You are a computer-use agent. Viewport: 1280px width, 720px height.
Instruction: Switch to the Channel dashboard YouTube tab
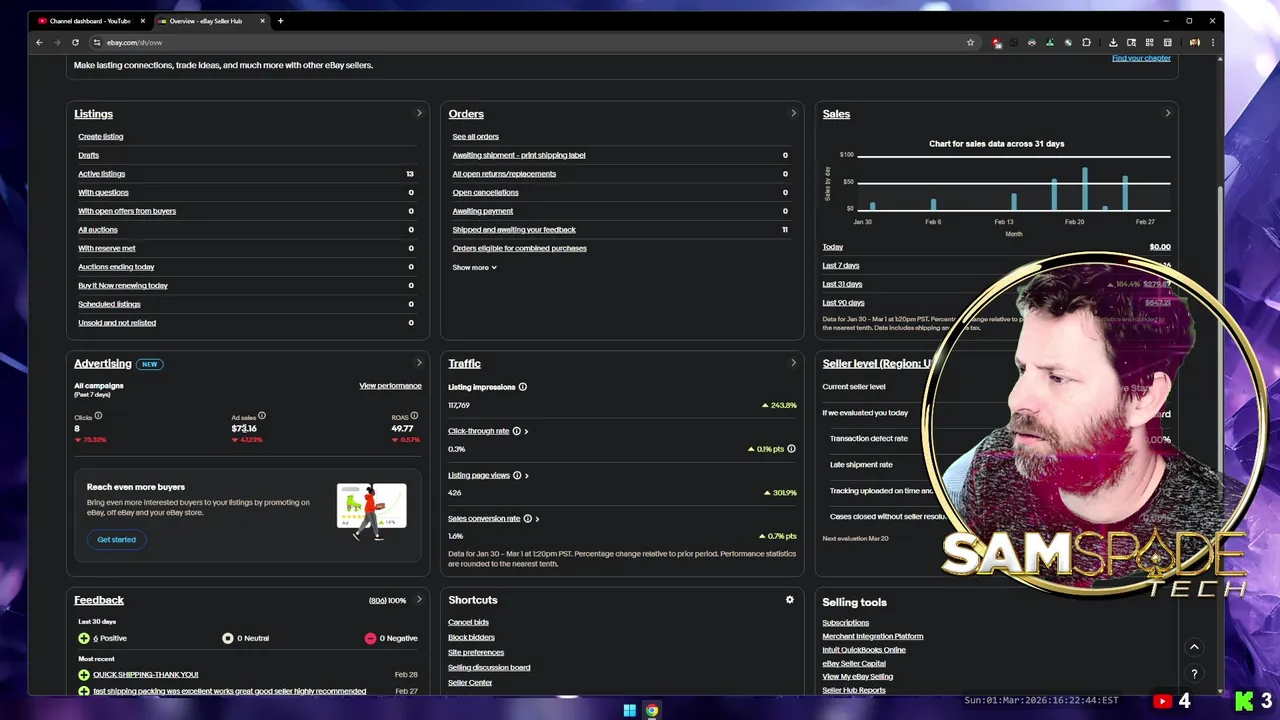tap(89, 21)
